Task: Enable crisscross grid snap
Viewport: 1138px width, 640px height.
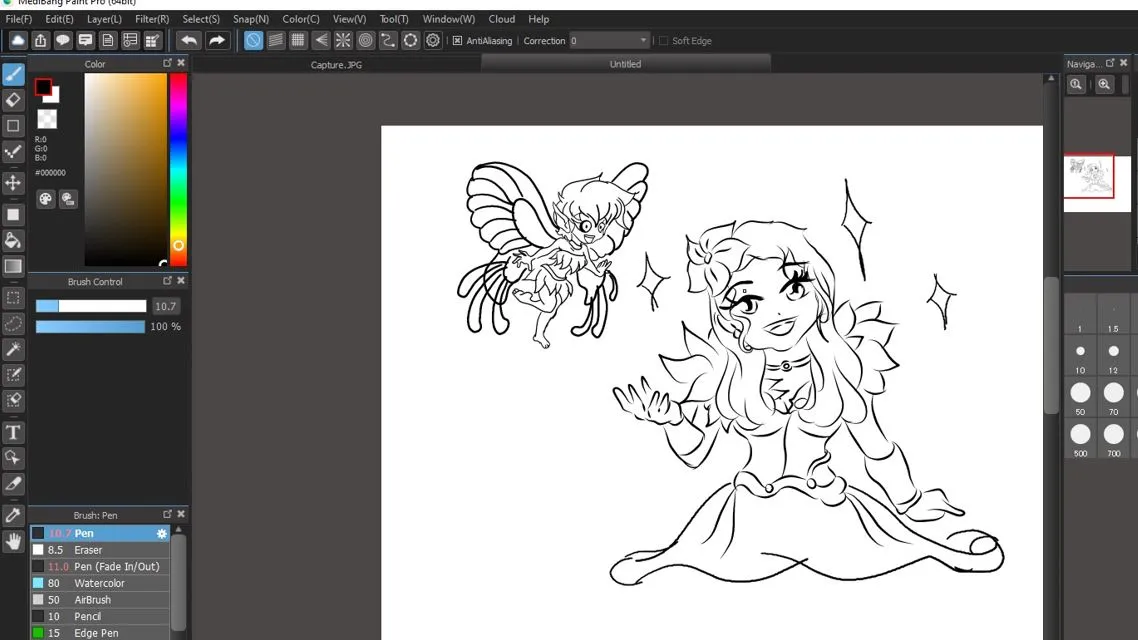Action: [x=298, y=41]
